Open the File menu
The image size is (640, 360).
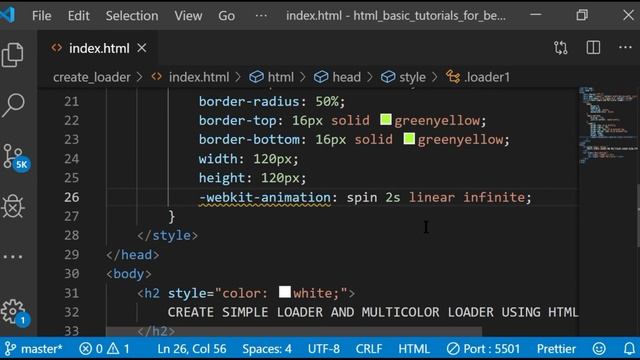coord(42,16)
